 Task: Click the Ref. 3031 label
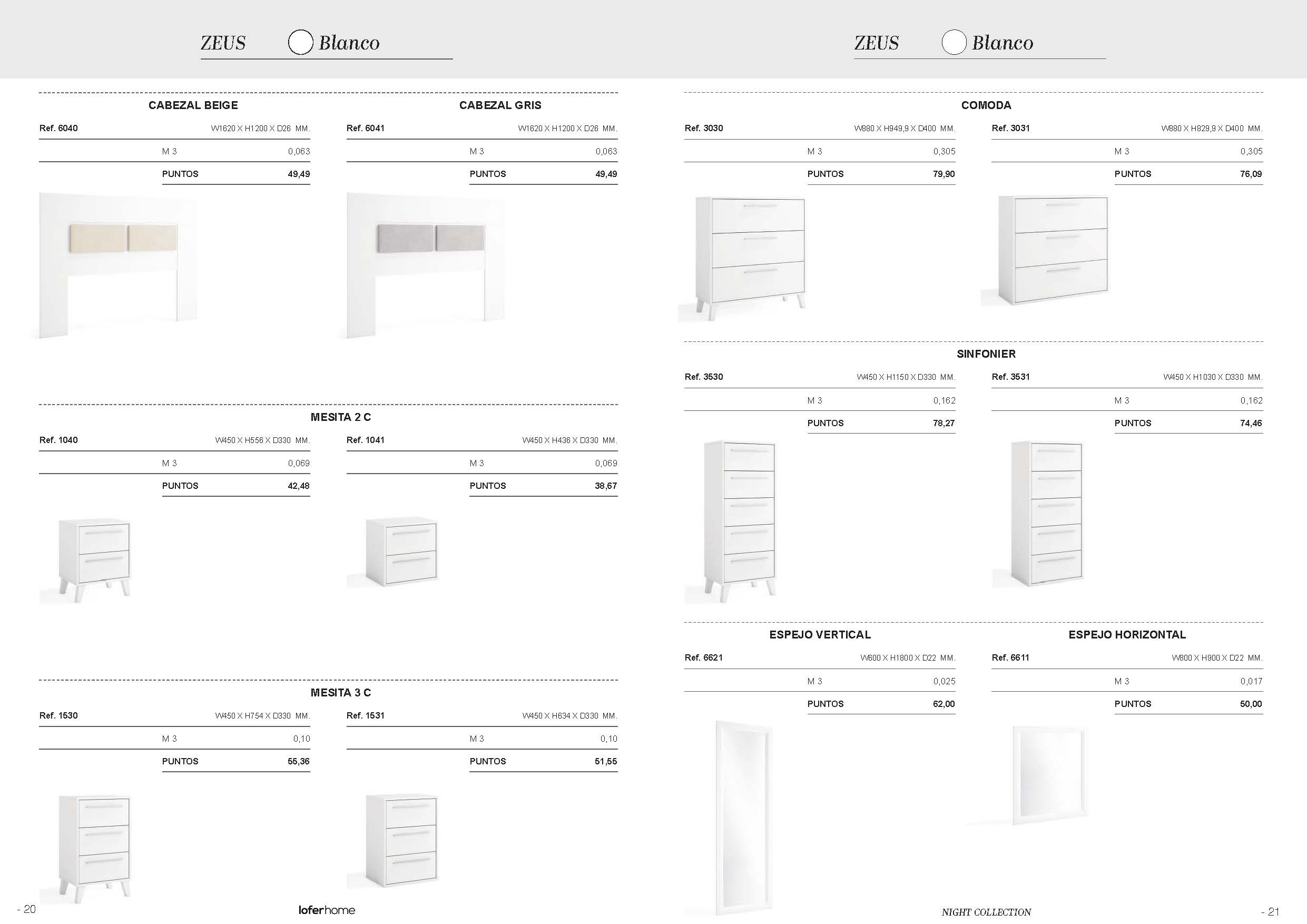tap(1010, 128)
